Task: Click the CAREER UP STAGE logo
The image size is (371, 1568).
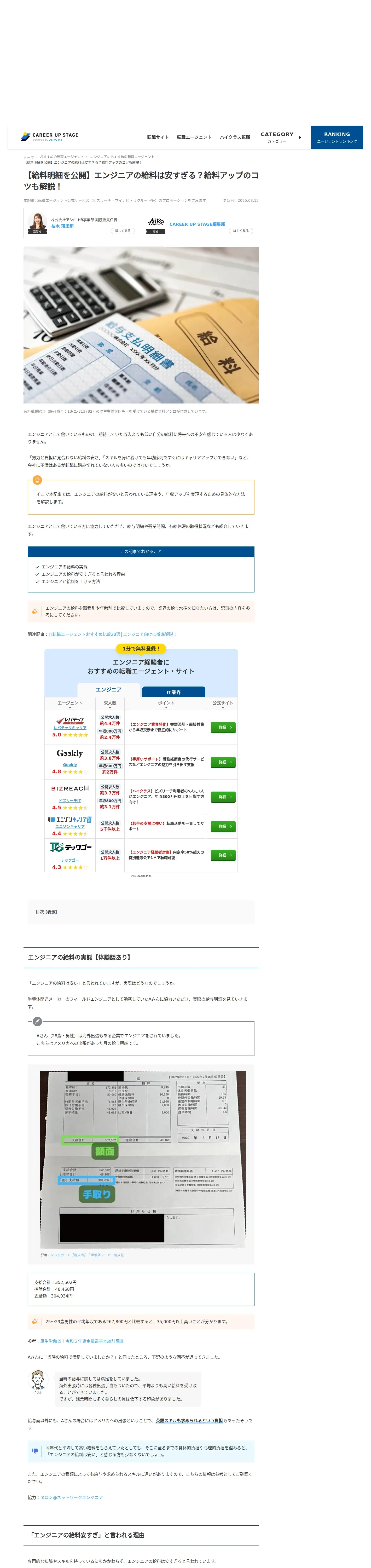Action: [49, 137]
